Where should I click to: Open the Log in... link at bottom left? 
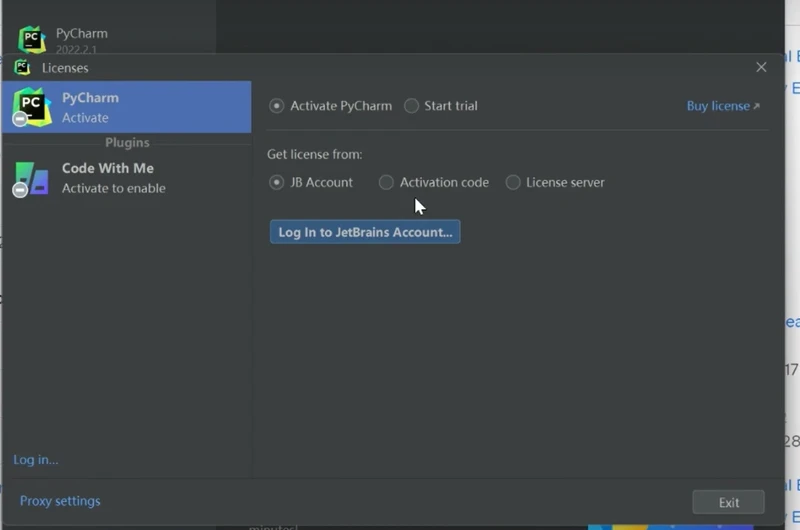(x=36, y=460)
